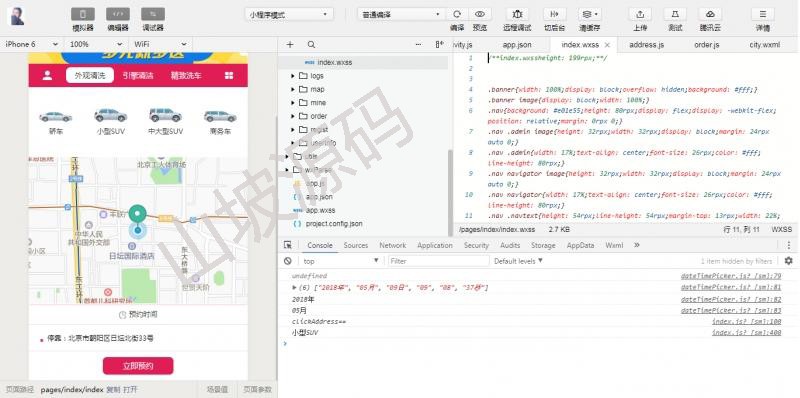Open the details menu icon
Image resolution: width=800 pixels, height=398 pixels.
click(x=763, y=14)
